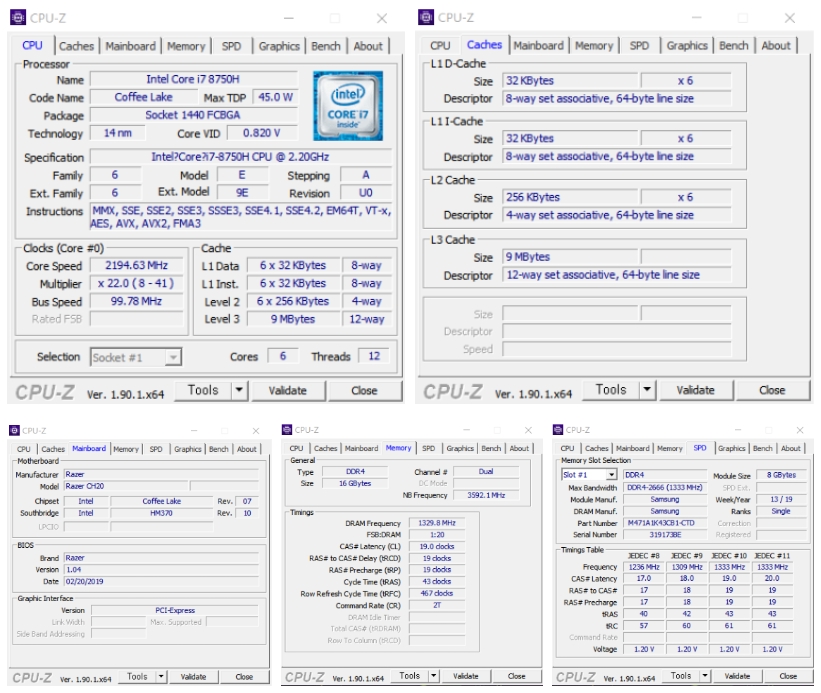The width and height of the screenshot is (821, 693).
Task: Click NB Frequency value 3592.1 MHz
Action: (486, 495)
